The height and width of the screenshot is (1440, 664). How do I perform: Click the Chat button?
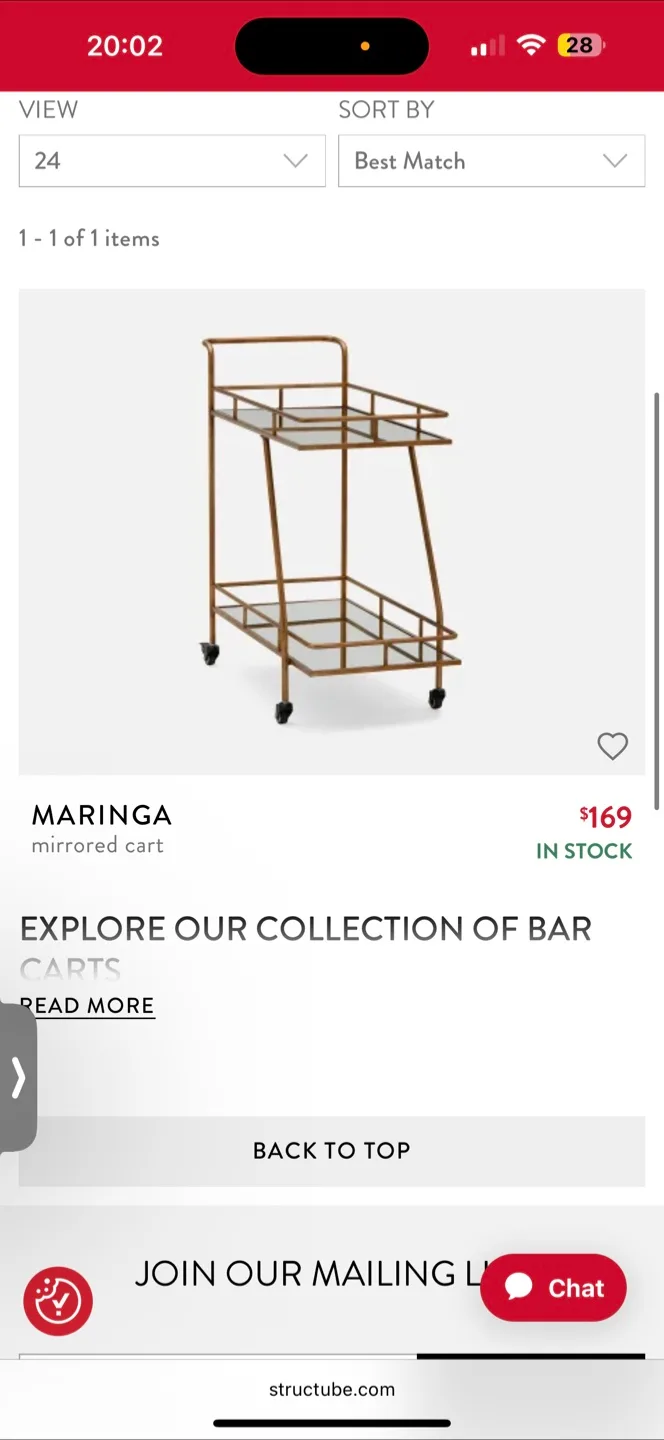point(553,1287)
